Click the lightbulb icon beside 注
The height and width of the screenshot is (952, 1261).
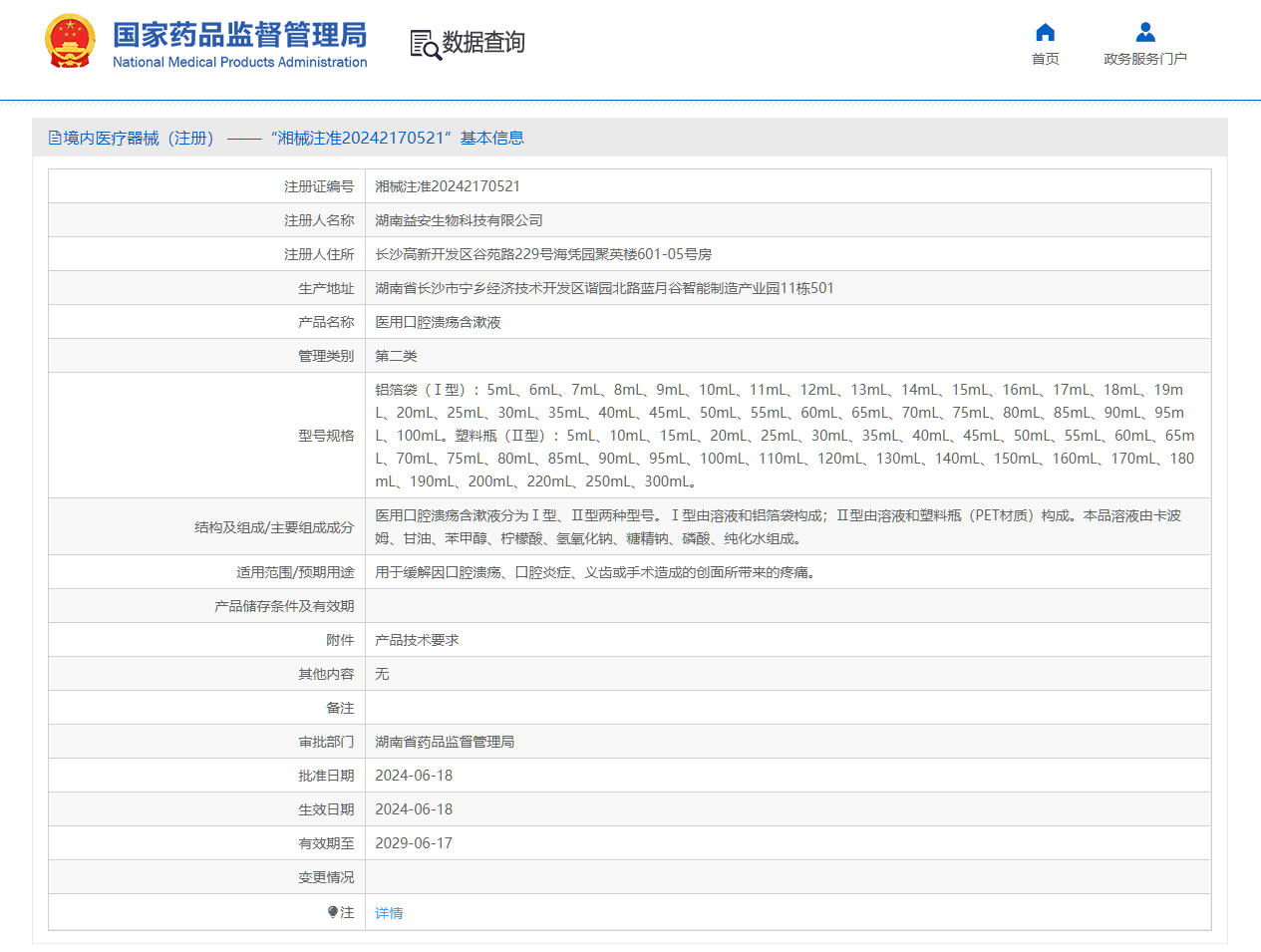(333, 912)
